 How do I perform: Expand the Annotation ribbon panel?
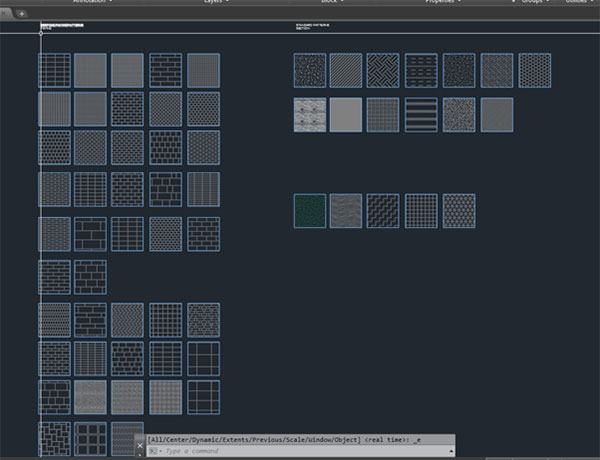point(92,3)
